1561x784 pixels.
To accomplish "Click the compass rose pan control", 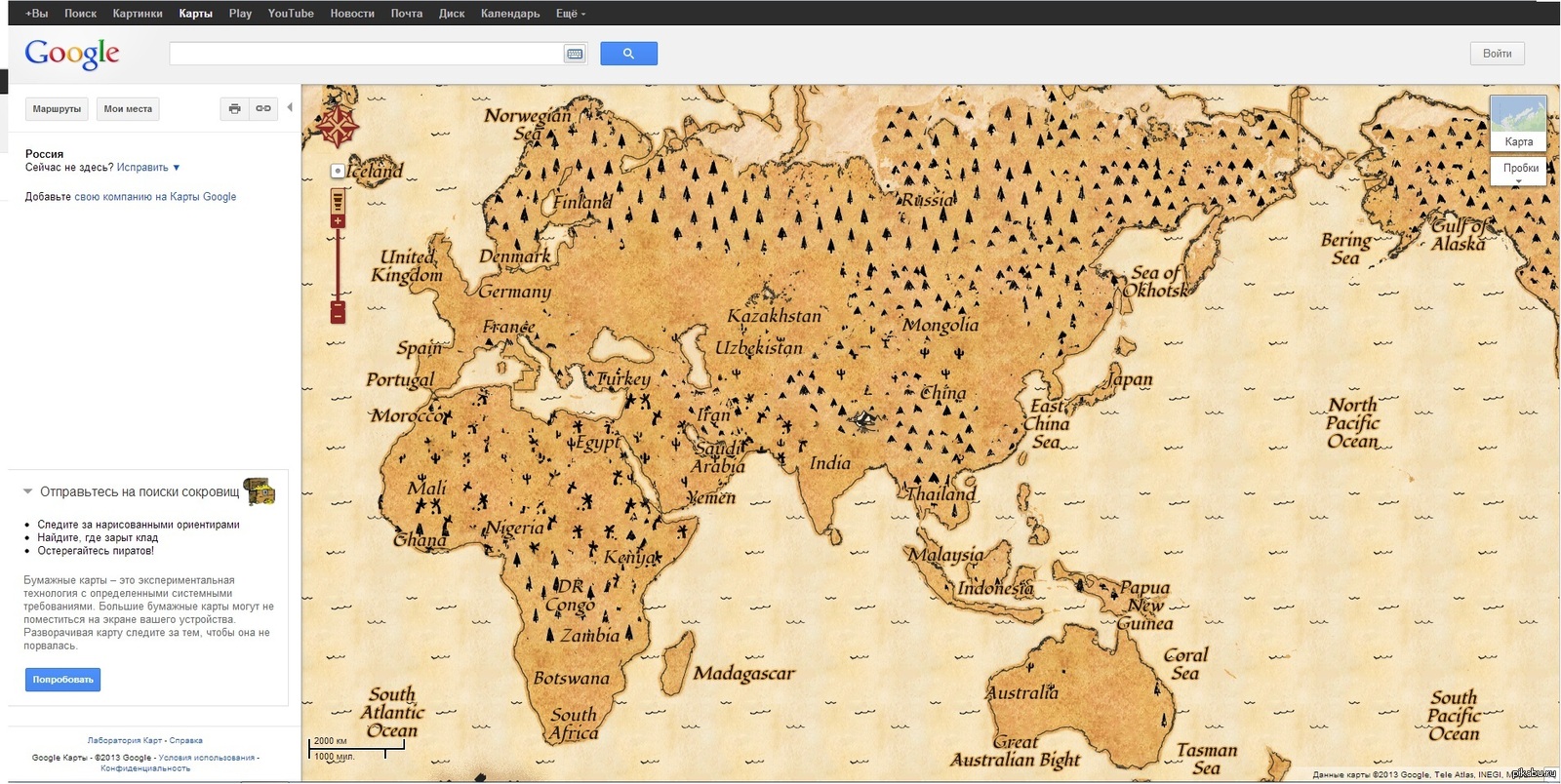I will (x=338, y=125).
